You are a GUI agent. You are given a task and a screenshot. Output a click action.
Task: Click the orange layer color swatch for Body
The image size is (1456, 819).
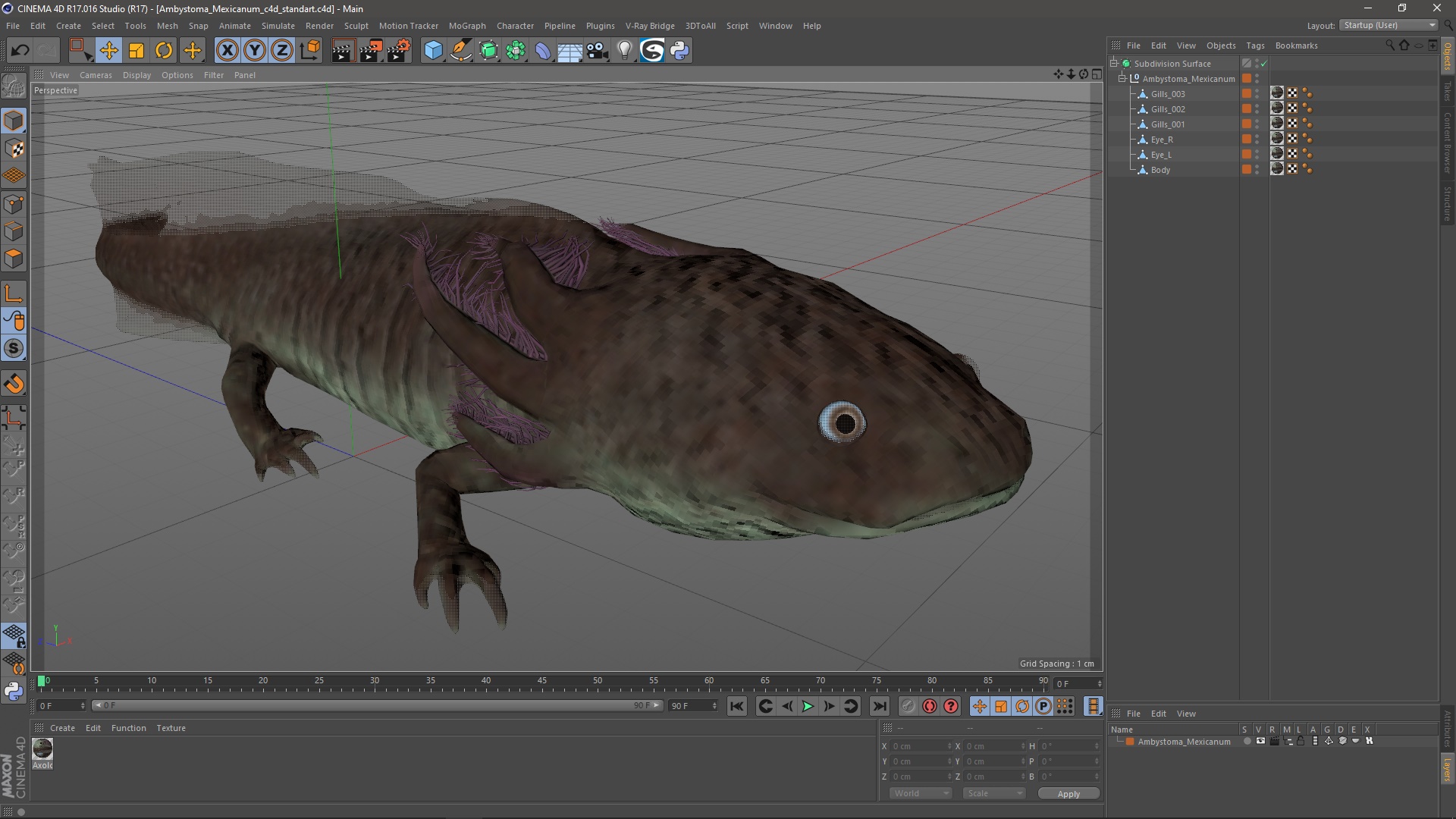click(1246, 169)
